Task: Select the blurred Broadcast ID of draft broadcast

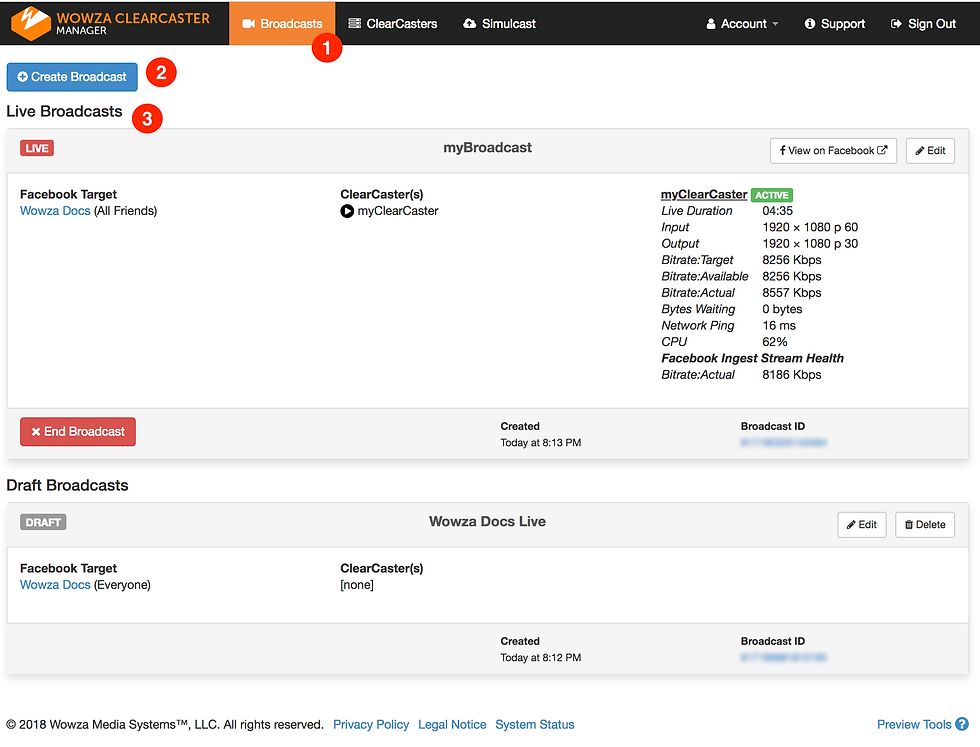Action: tap(783, 658)
